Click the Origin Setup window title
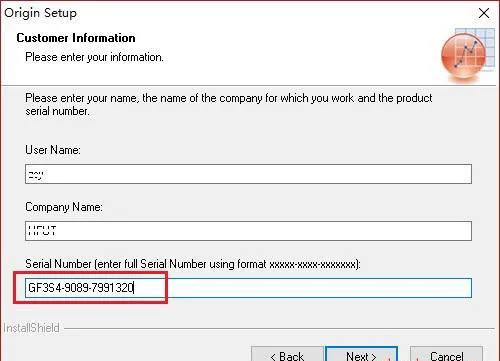The width and height of the screenshot is (500, 361). 40,13
